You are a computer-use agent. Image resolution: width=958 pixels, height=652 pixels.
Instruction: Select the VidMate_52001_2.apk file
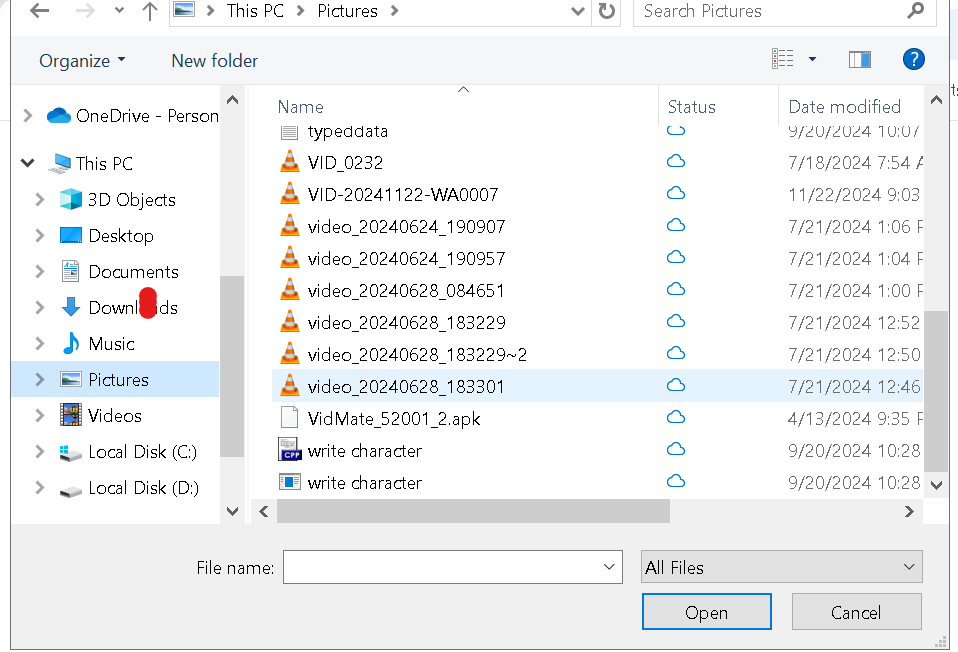click(393, 419)
